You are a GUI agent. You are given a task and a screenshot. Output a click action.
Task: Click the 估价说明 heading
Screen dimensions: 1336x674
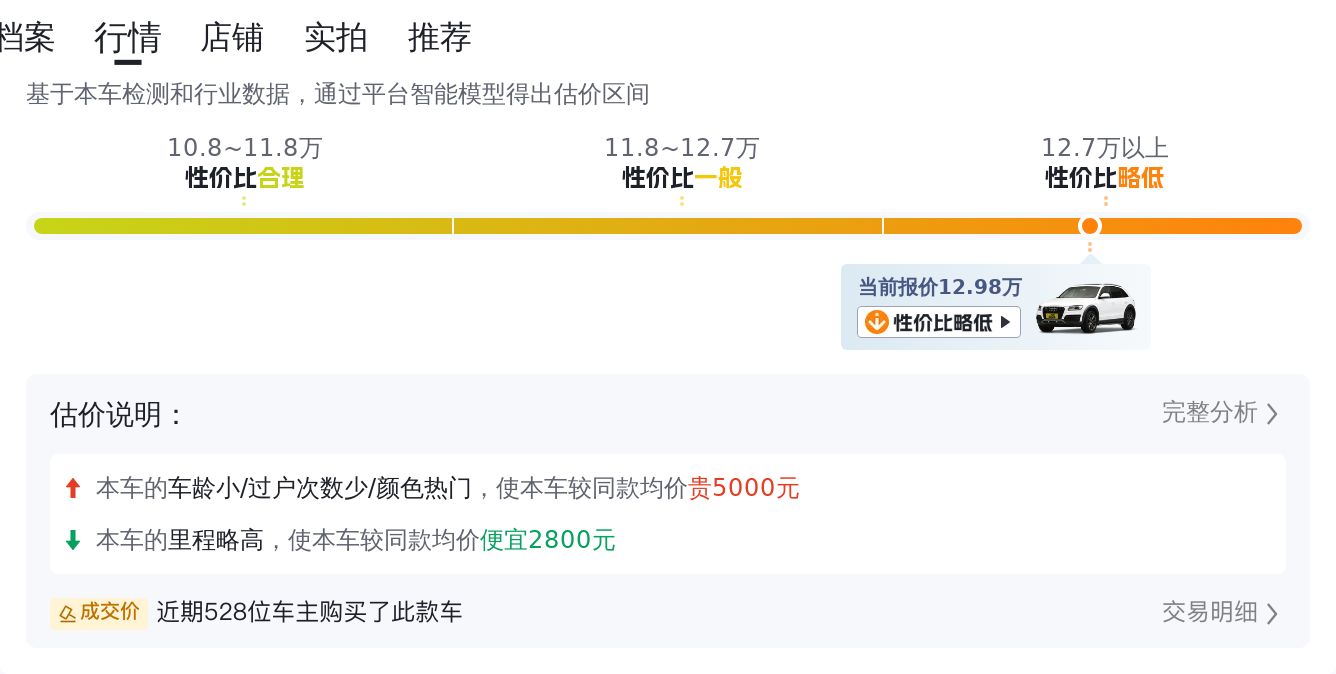point(117,415)
